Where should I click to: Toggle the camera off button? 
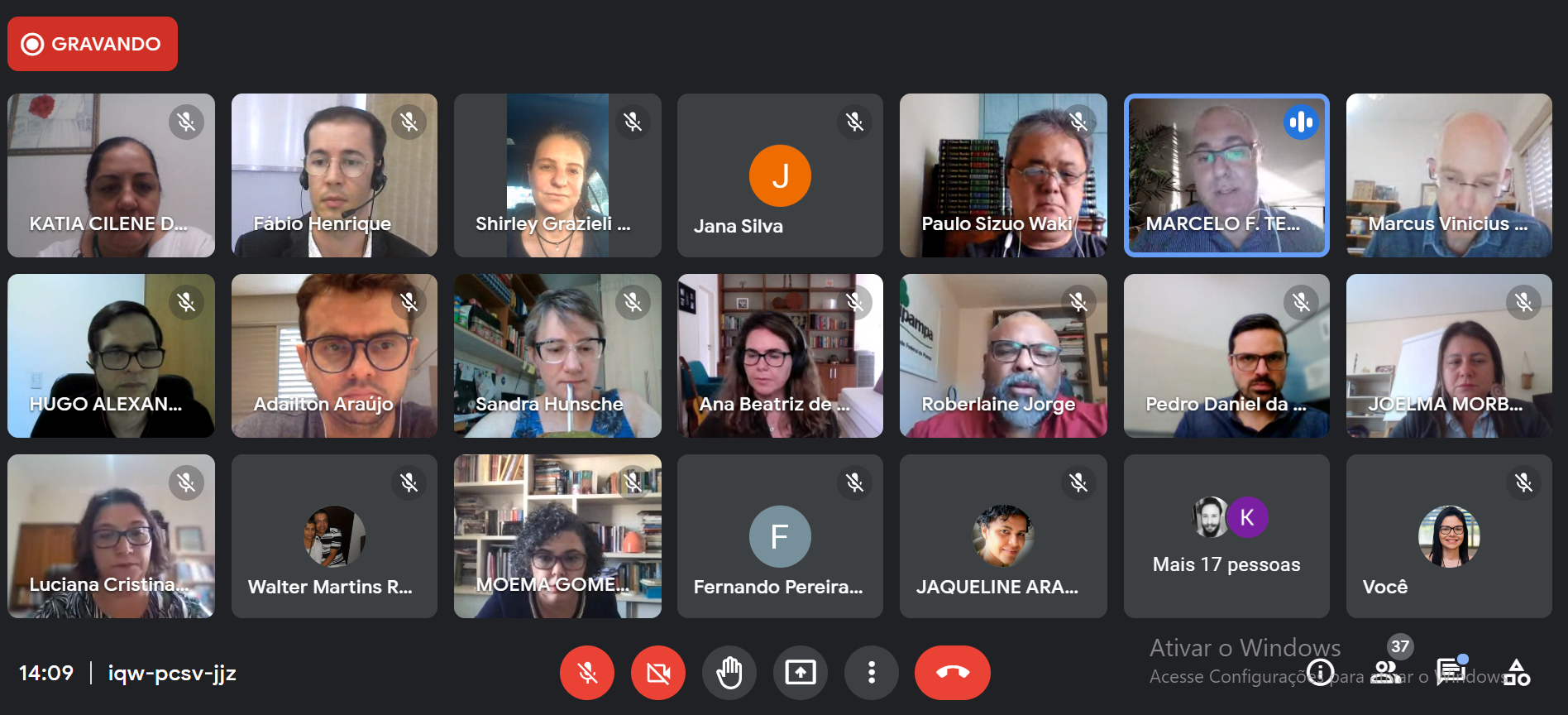(658, 673)
